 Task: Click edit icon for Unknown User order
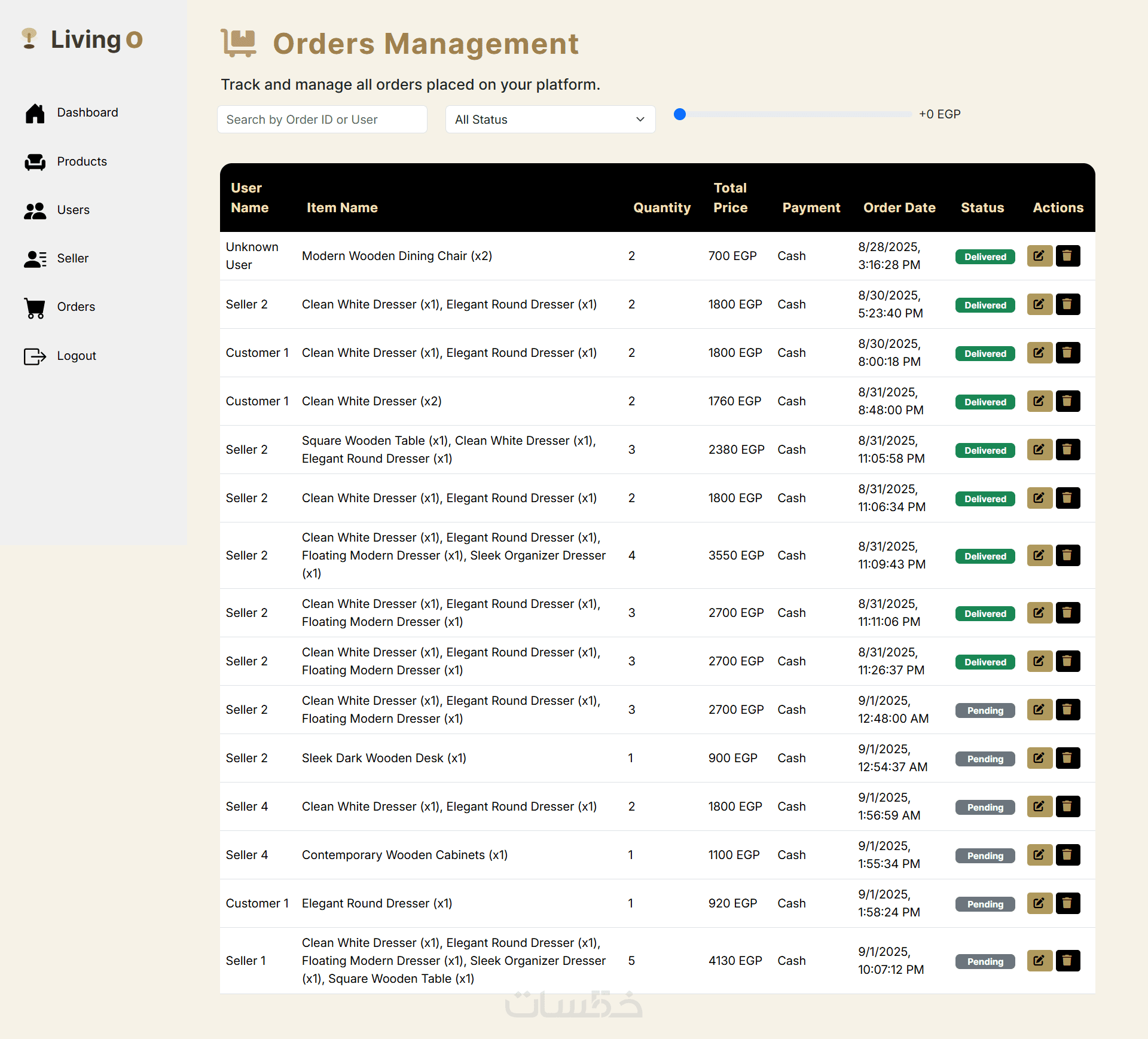[x=1039, y=256]
